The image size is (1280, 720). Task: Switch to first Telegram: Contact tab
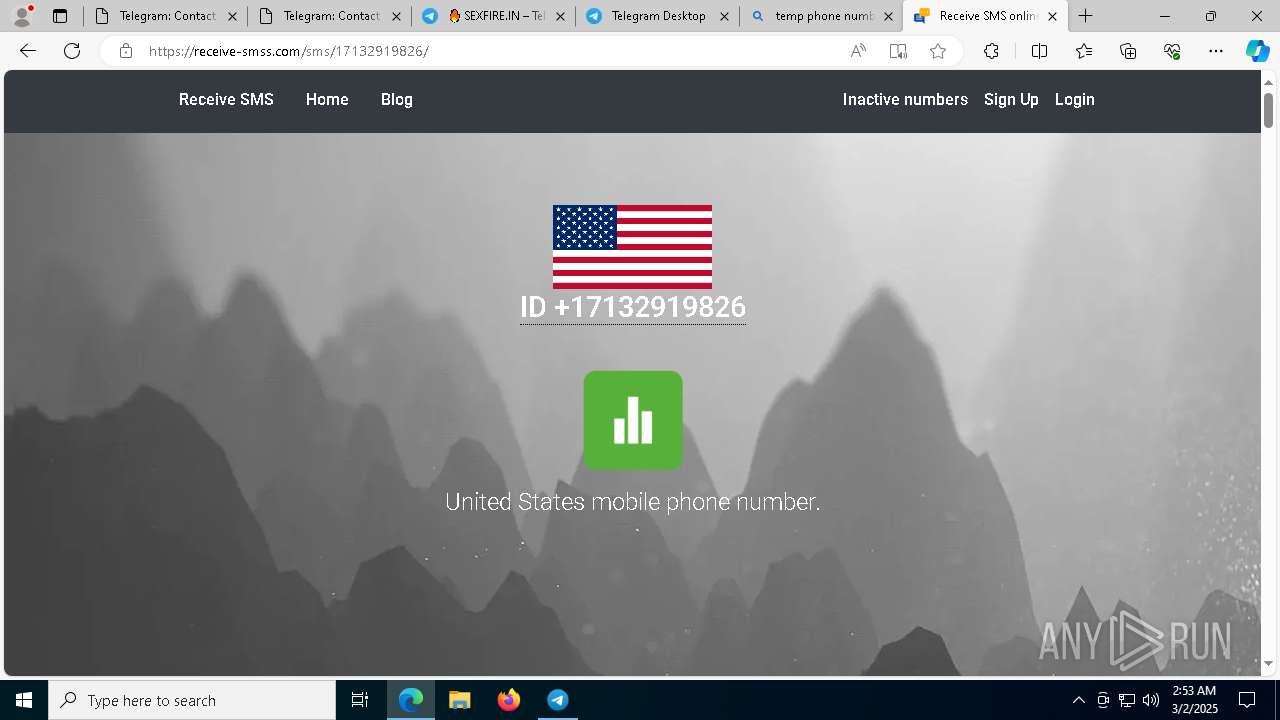click(x=165, y=16)
